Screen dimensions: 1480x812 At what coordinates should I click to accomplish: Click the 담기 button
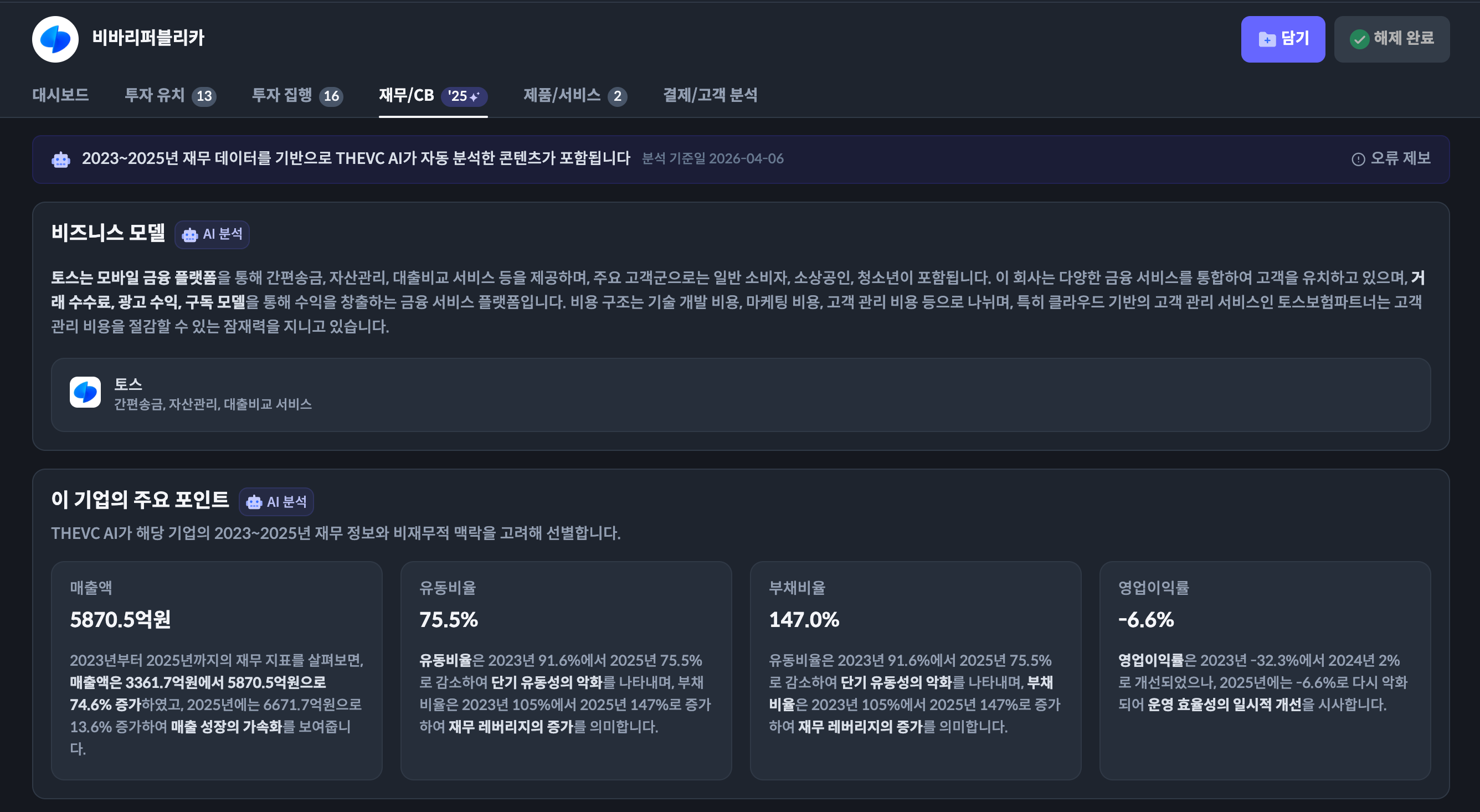tap(1283, 39)
